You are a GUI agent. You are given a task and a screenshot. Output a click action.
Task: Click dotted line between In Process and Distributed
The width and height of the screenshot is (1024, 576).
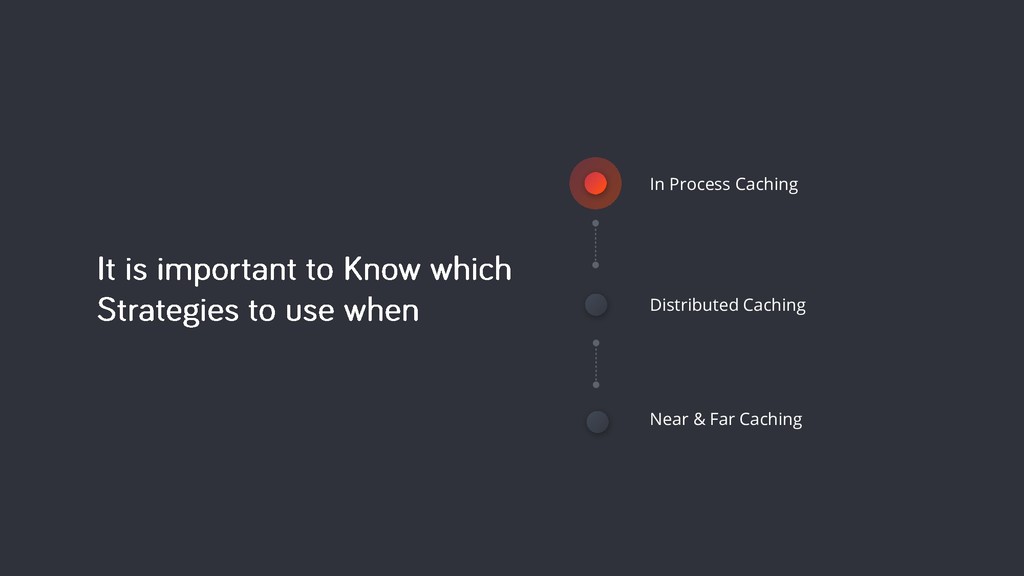(596, 244)
